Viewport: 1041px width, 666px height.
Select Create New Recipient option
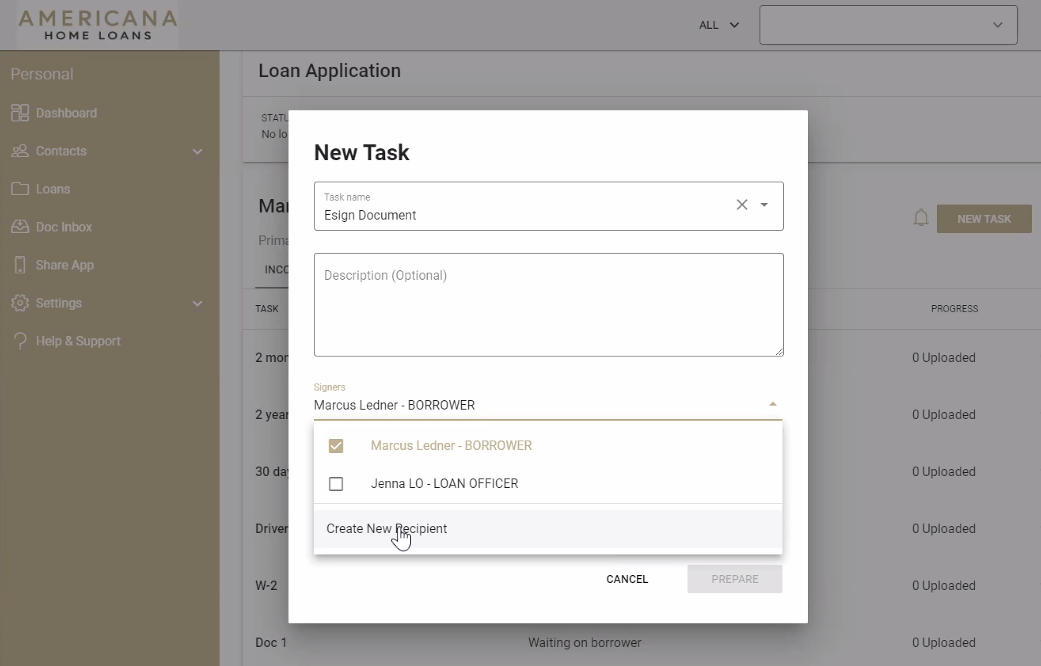[x=387, y=529]
